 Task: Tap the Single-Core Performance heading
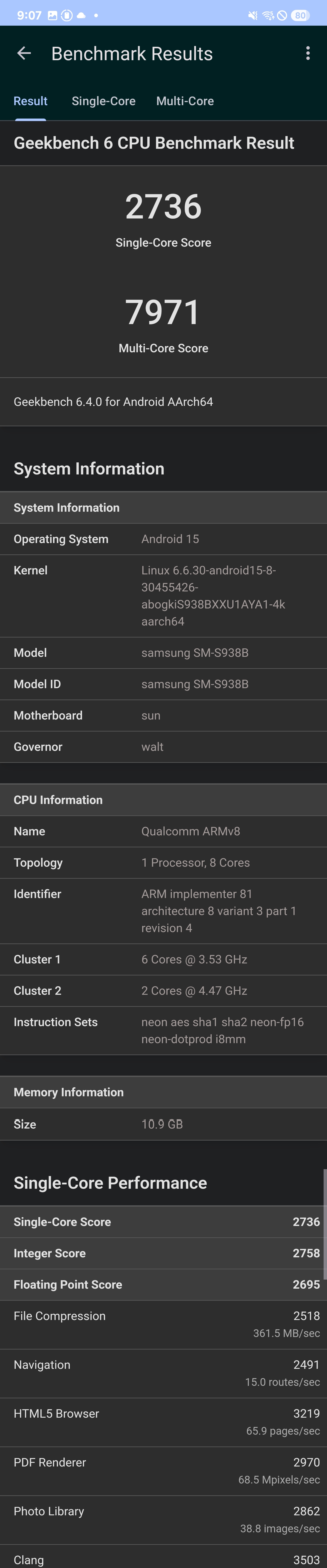click(x=110, y=1183)
